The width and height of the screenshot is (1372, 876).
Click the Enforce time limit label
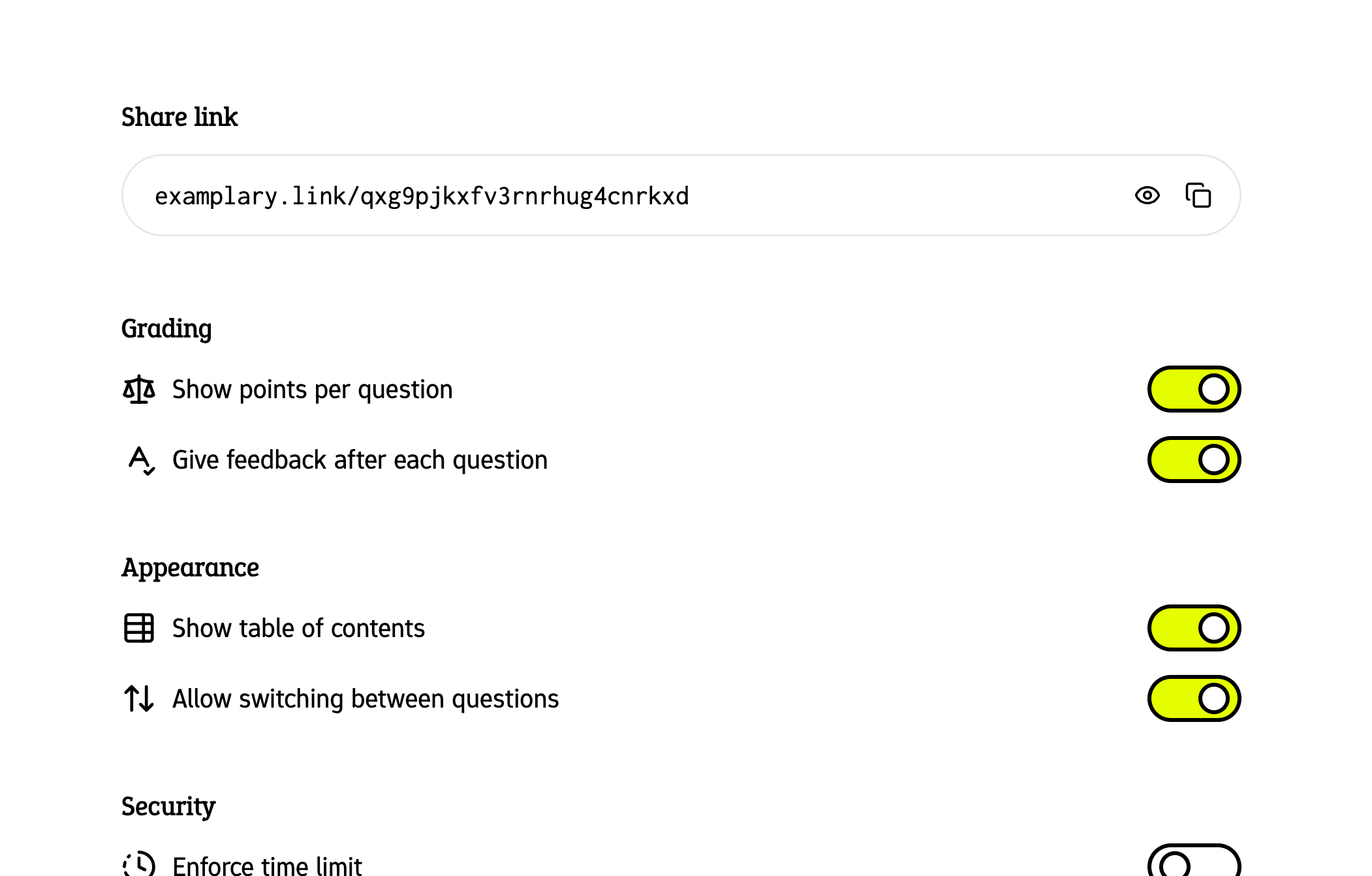click(x=267, y=866)
